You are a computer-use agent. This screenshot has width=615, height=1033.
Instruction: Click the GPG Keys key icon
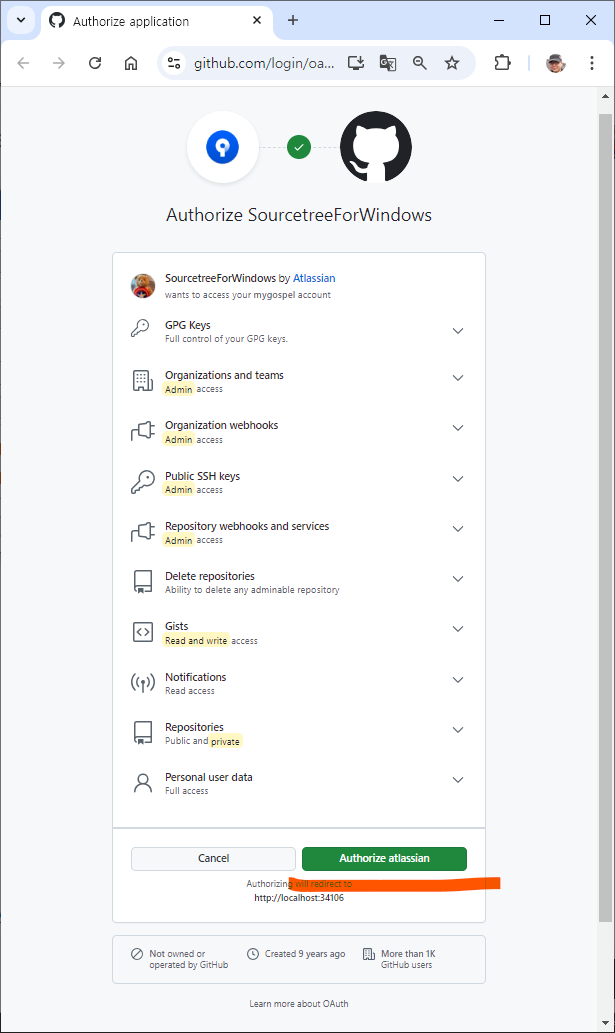tap(140, 328)
